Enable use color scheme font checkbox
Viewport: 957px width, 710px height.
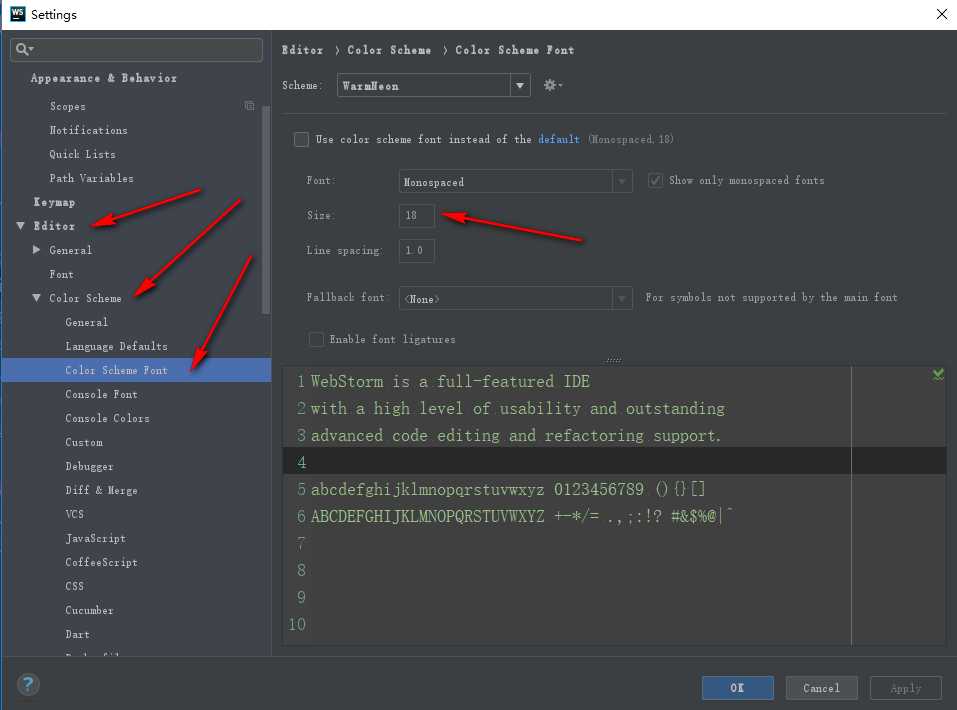click(x=302, y=140)
